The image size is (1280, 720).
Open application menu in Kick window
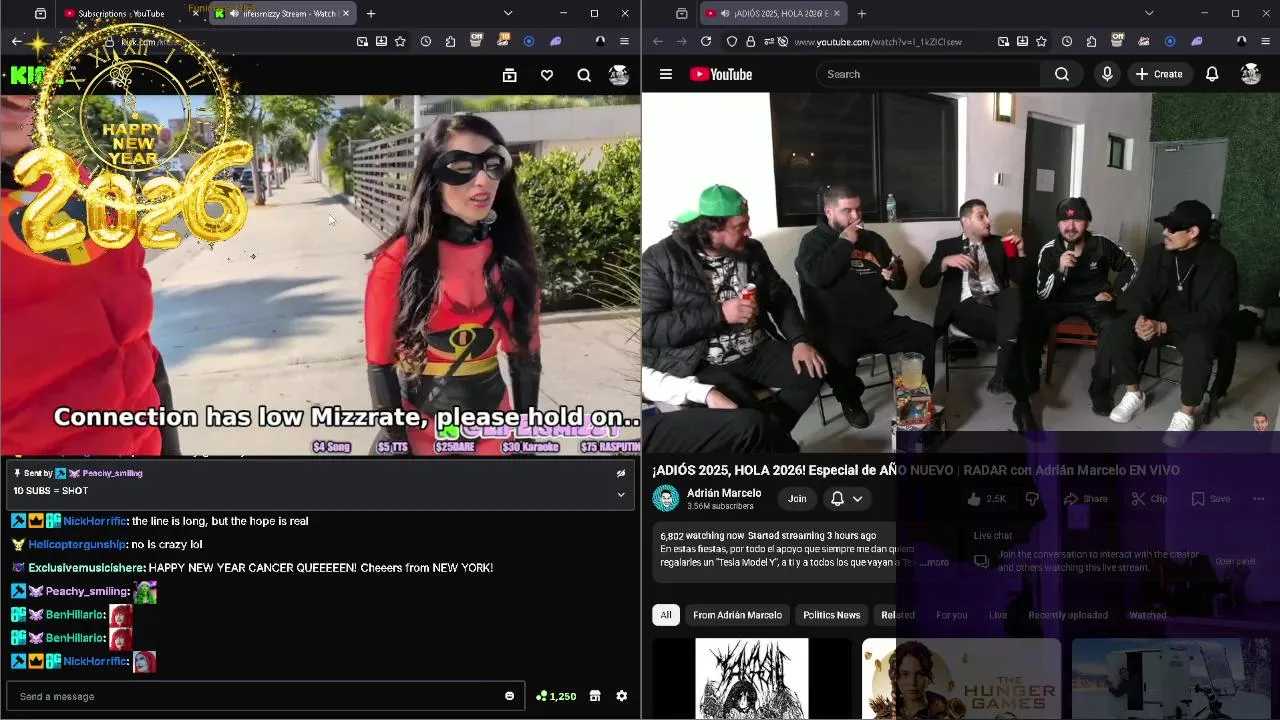(624, 41)
